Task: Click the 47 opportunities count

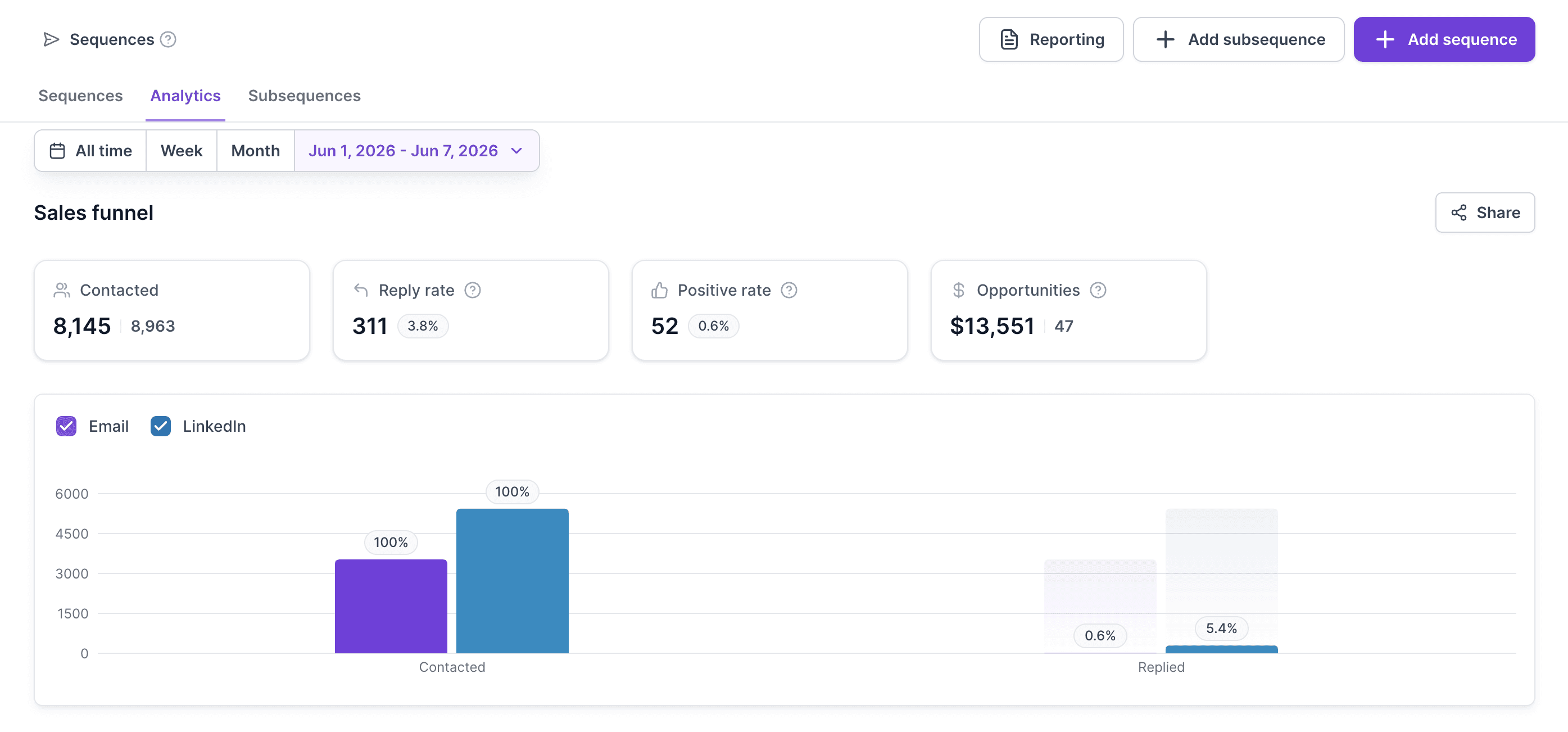Action: 1063,327
